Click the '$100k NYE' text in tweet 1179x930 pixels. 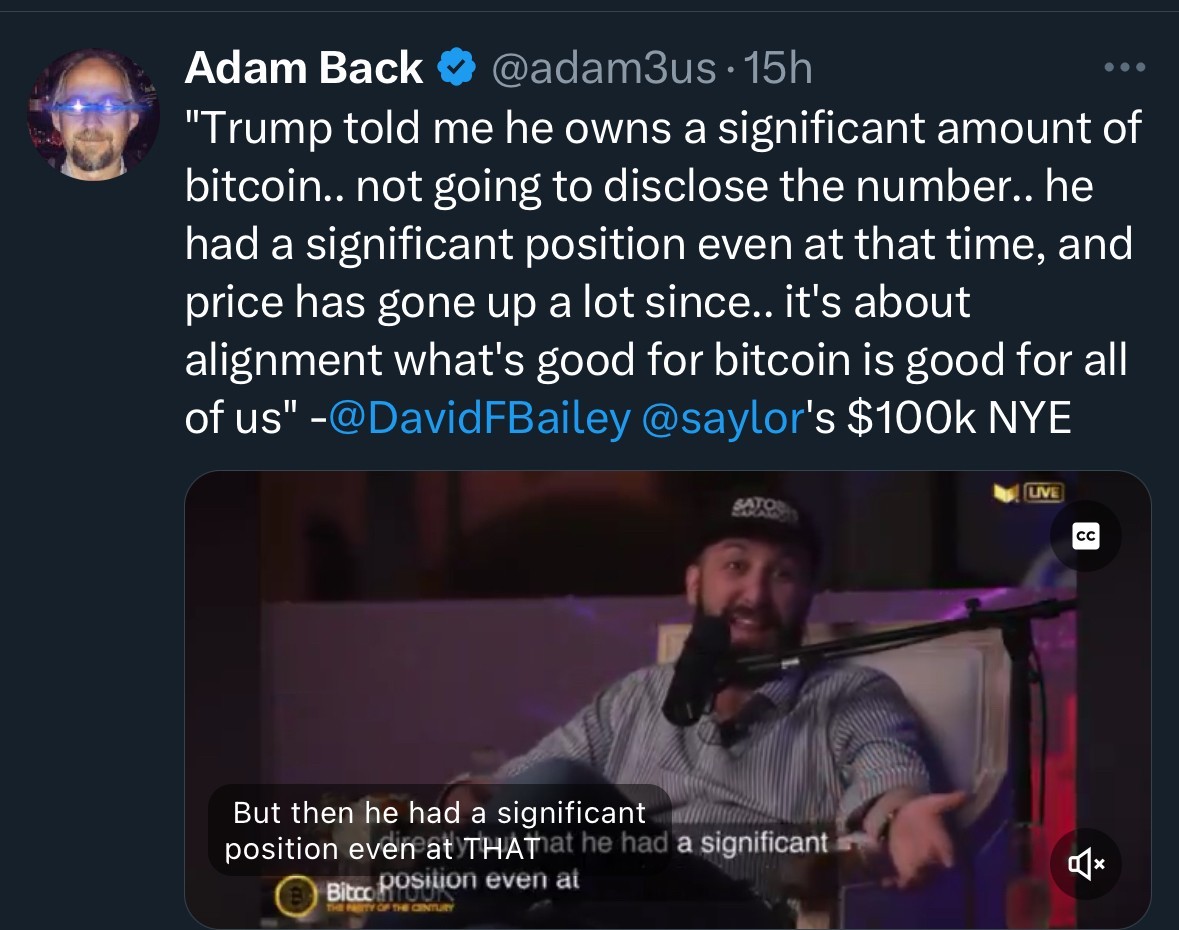click(958, 419)
